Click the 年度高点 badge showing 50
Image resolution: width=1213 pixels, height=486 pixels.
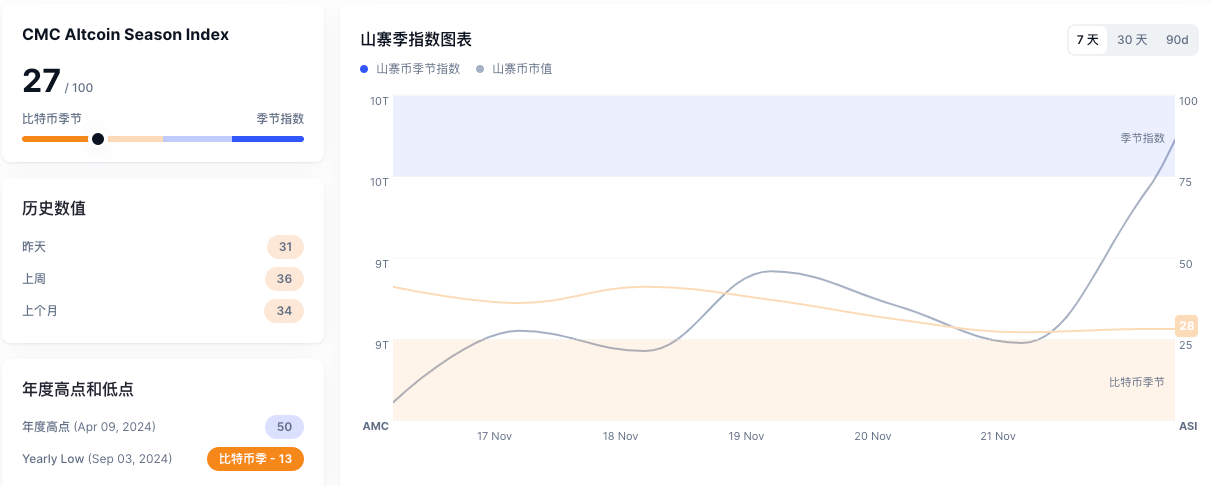284,427
